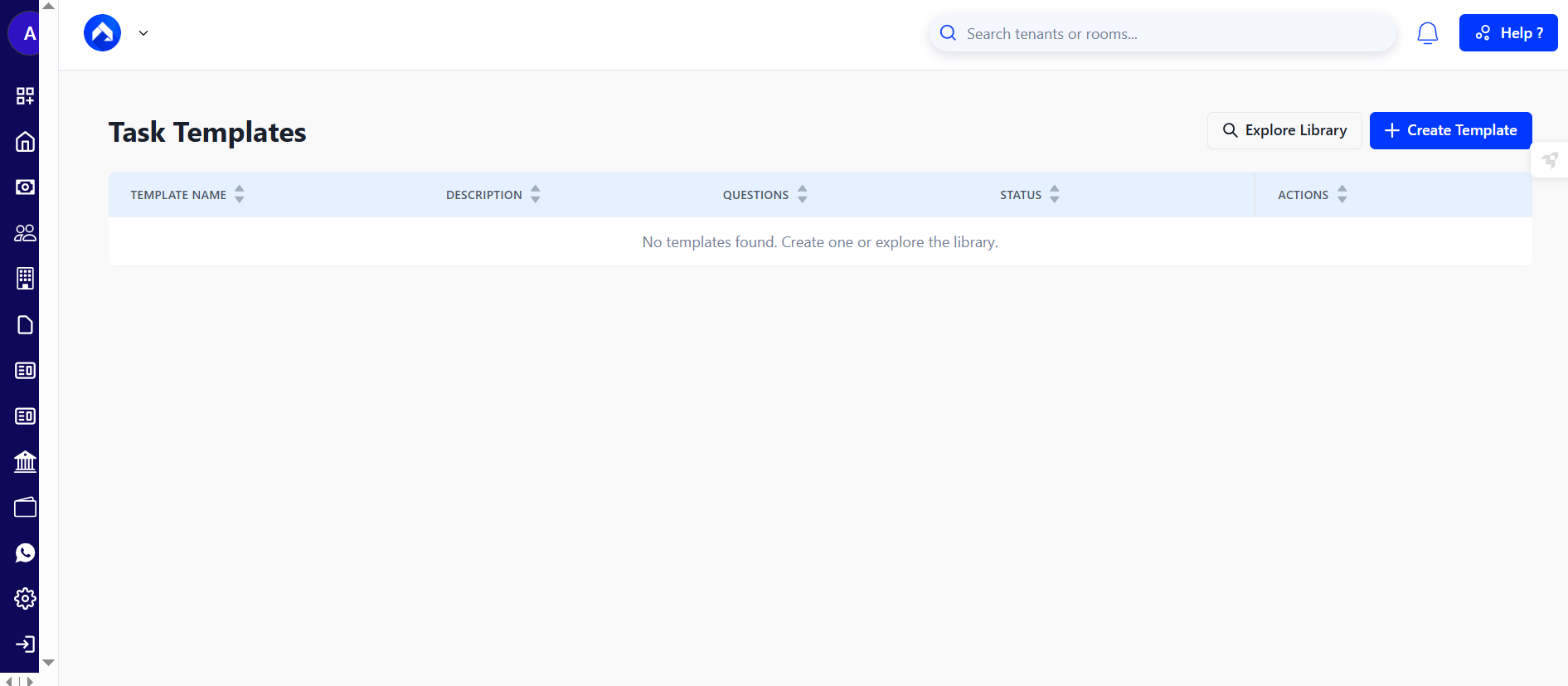1568x686 pixels.
Task: Click the Create Template button
Action: coord(1450,130)
